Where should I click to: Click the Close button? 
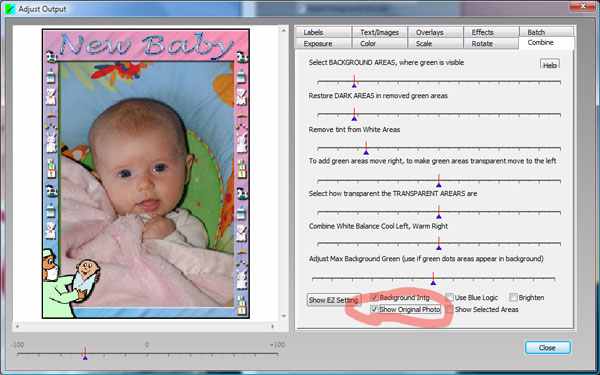[x=548, y=347]
